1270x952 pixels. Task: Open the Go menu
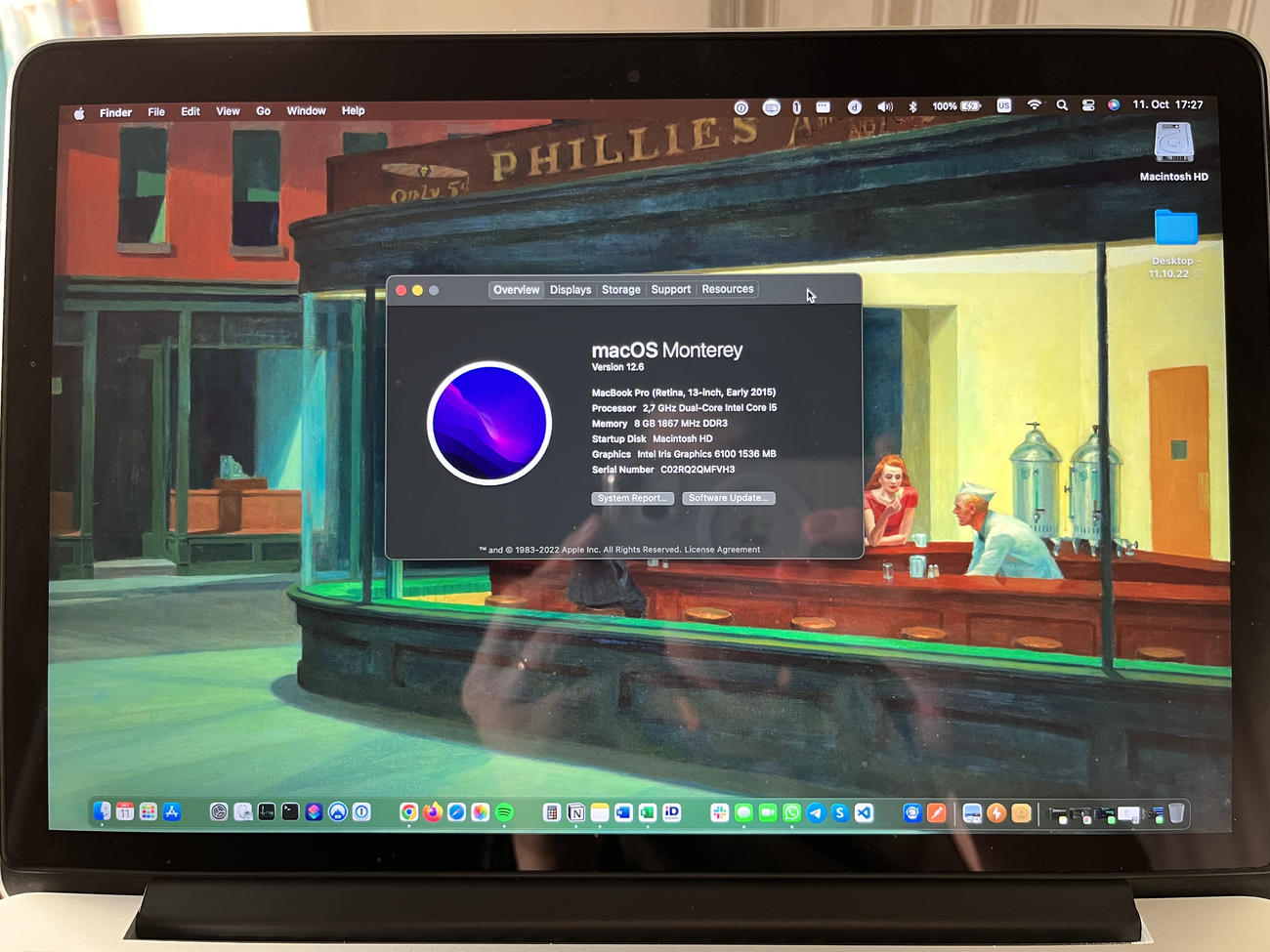pyautogui.click(x=264, y=111)
